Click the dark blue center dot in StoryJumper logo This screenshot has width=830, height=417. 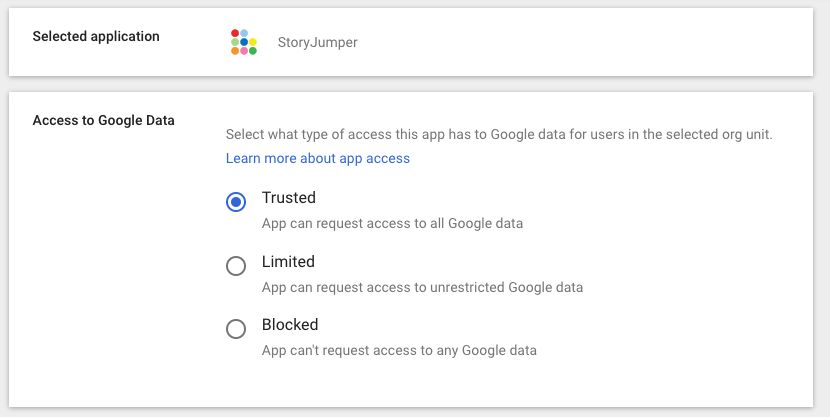244,42
